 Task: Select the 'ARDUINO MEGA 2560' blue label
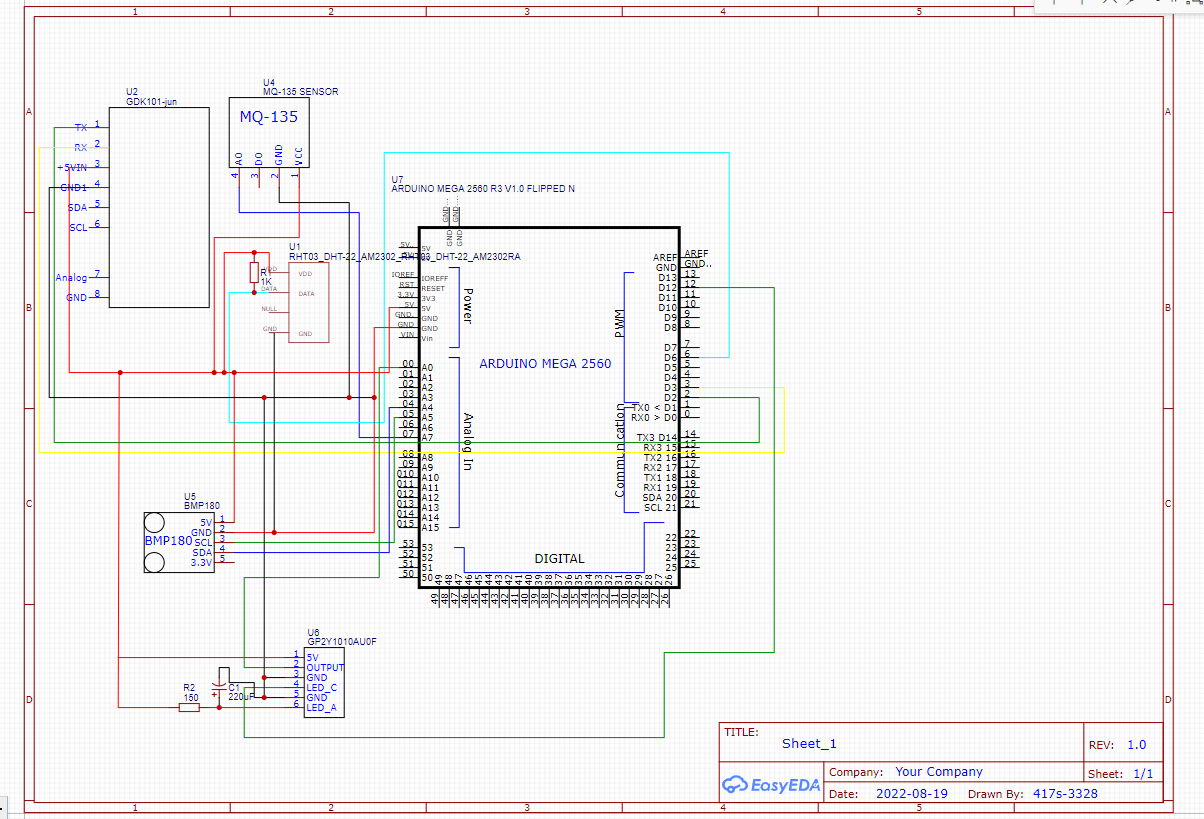point(545,364)
